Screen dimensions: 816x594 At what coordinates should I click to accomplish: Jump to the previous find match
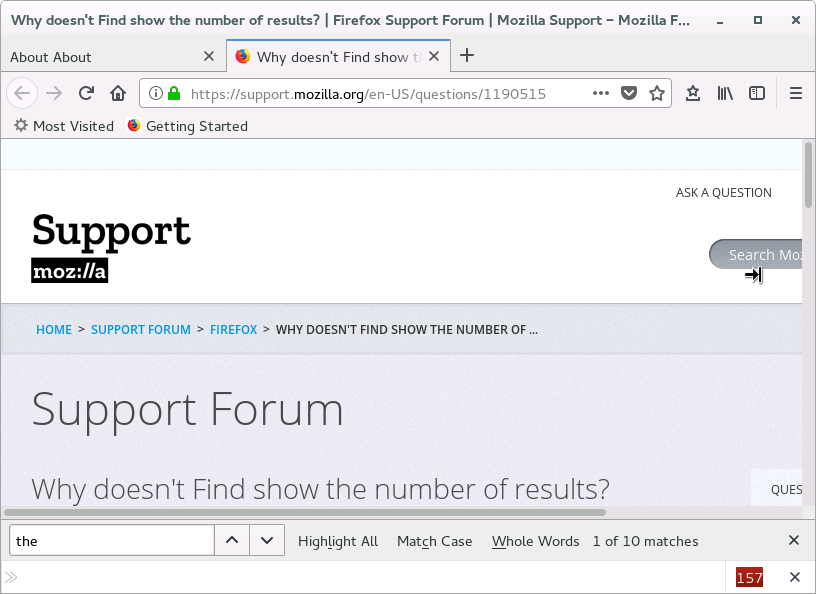tap(232, 541)
